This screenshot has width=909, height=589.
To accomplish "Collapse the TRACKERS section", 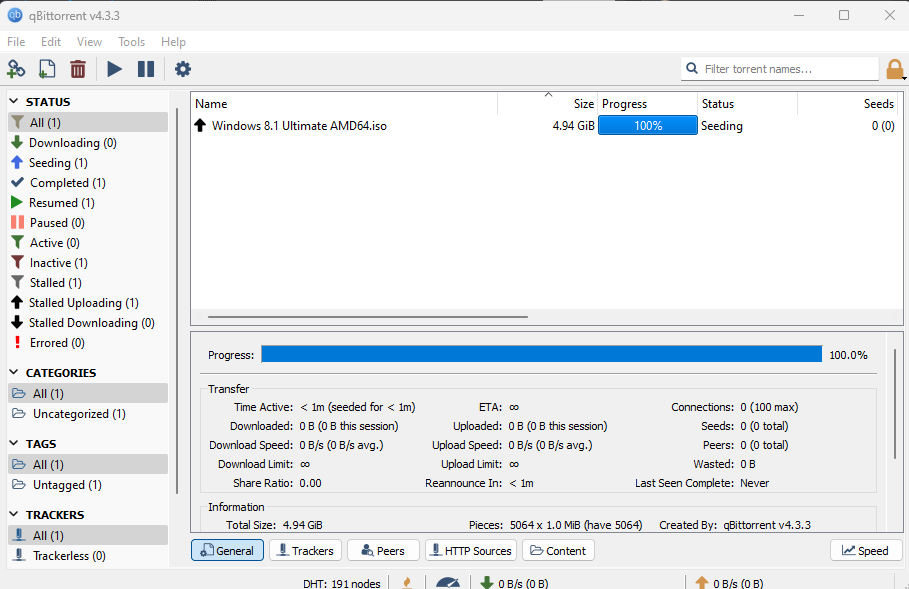I will pyautogui.click(x=14, y=514).
